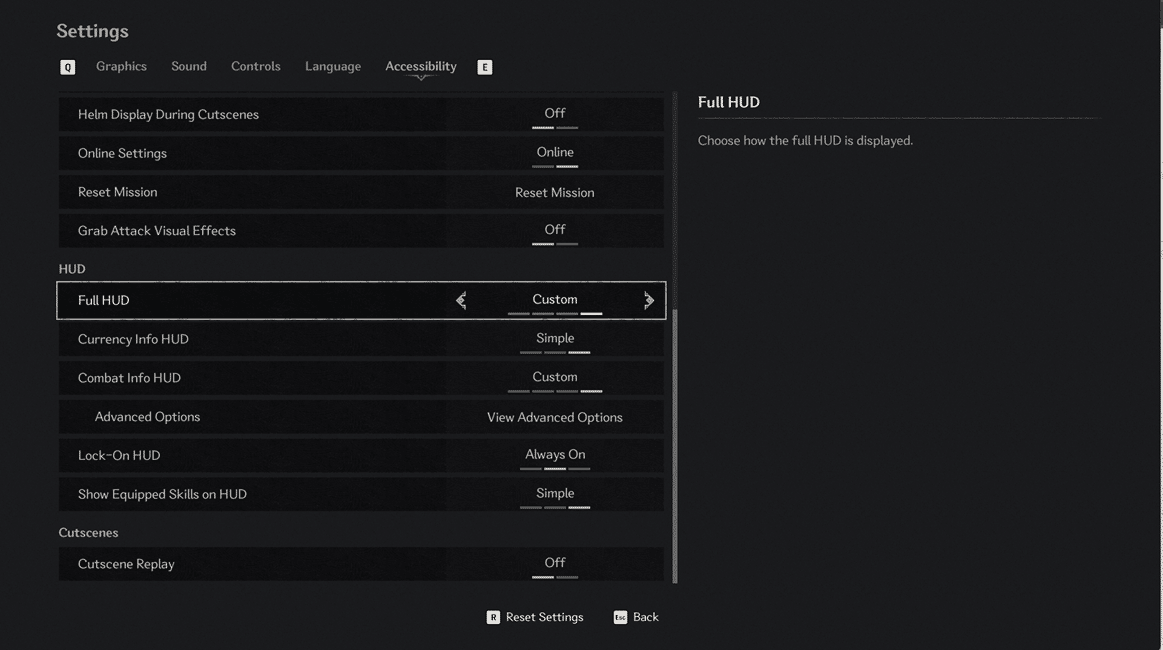Change Show Equipped Skills on HUD value
Image resolution: width=1163 pixels, height=650 pixels.
click(555, 493)
